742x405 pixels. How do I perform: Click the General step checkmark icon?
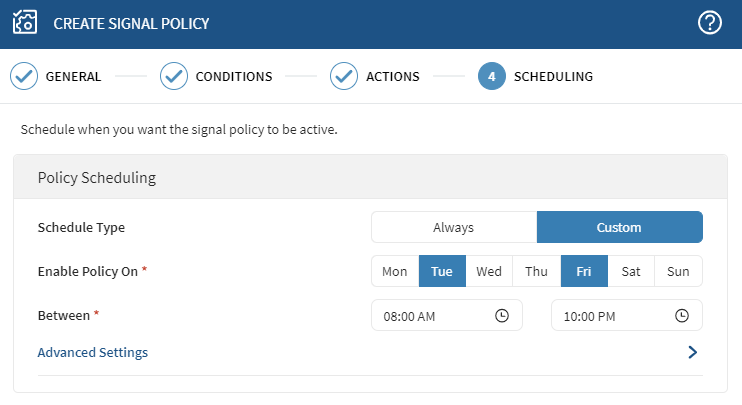click(x=24, y=76)
